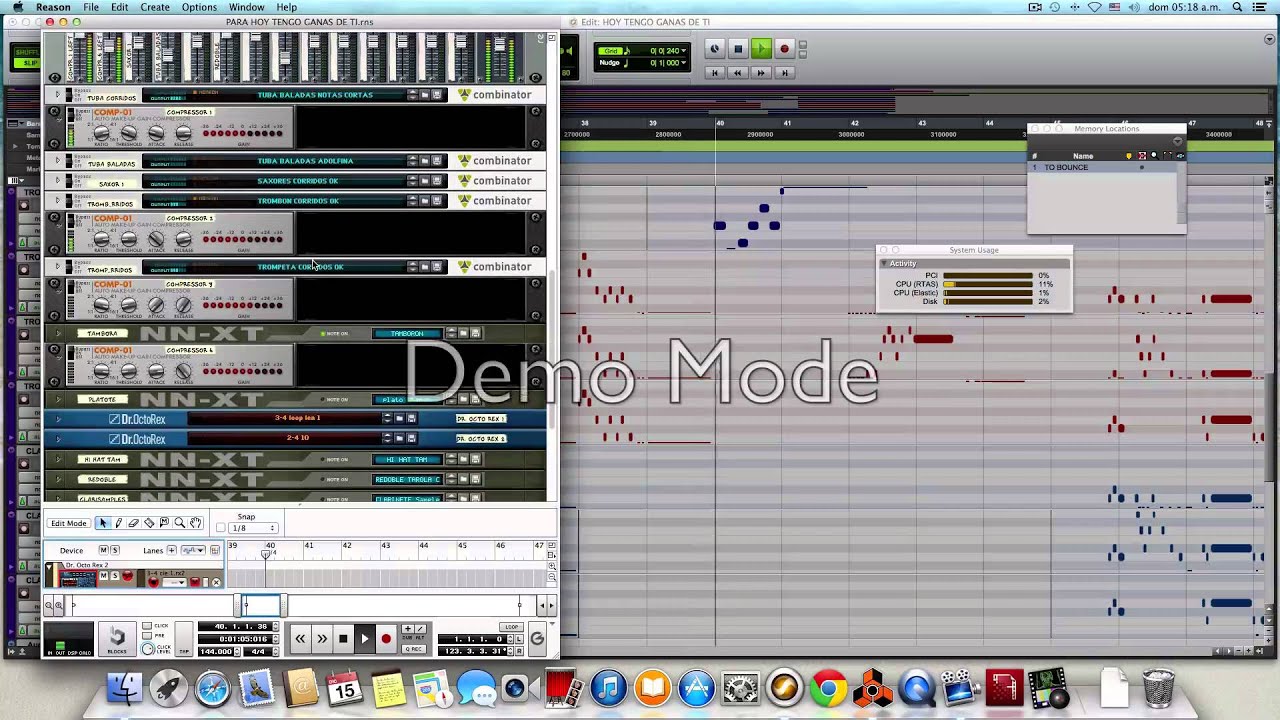Click the ReGroove mixer button in Reason transport
This screenshot has height=720, width=1280.
[537, 639]
